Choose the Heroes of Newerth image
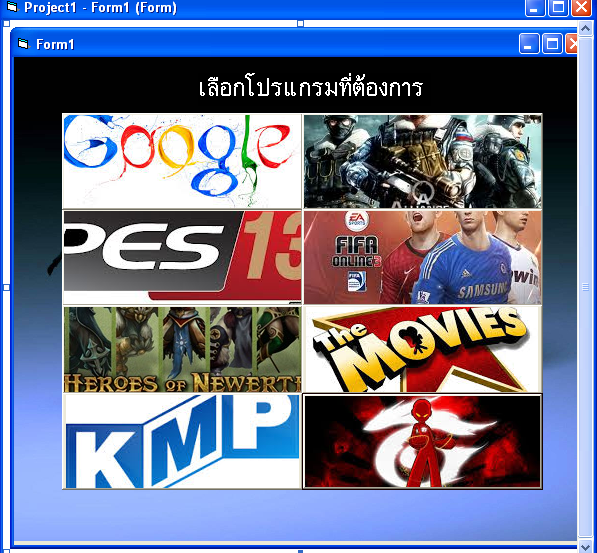Screen dimensions: 597x553 (x=182, y=349)
